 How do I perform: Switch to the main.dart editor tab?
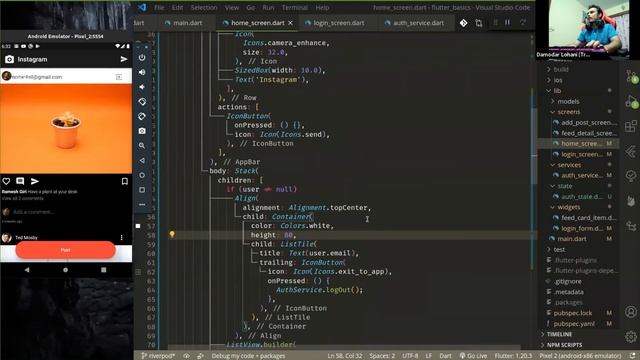187,23
